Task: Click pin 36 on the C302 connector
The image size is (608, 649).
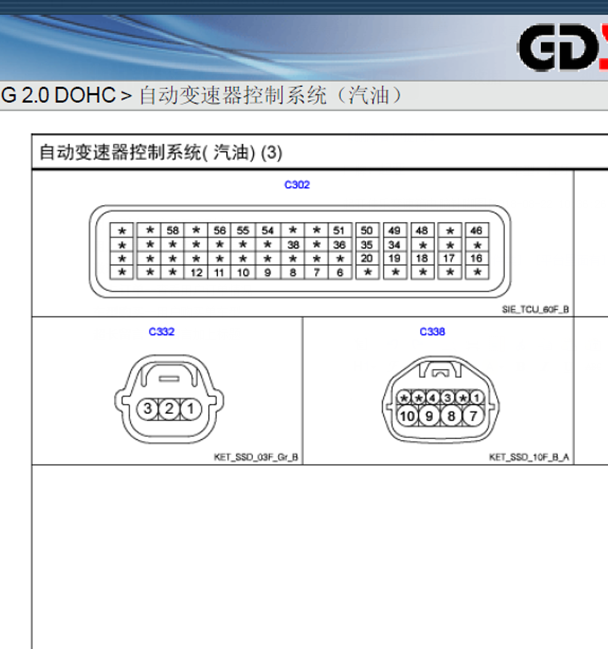Action: pos(339,245)
